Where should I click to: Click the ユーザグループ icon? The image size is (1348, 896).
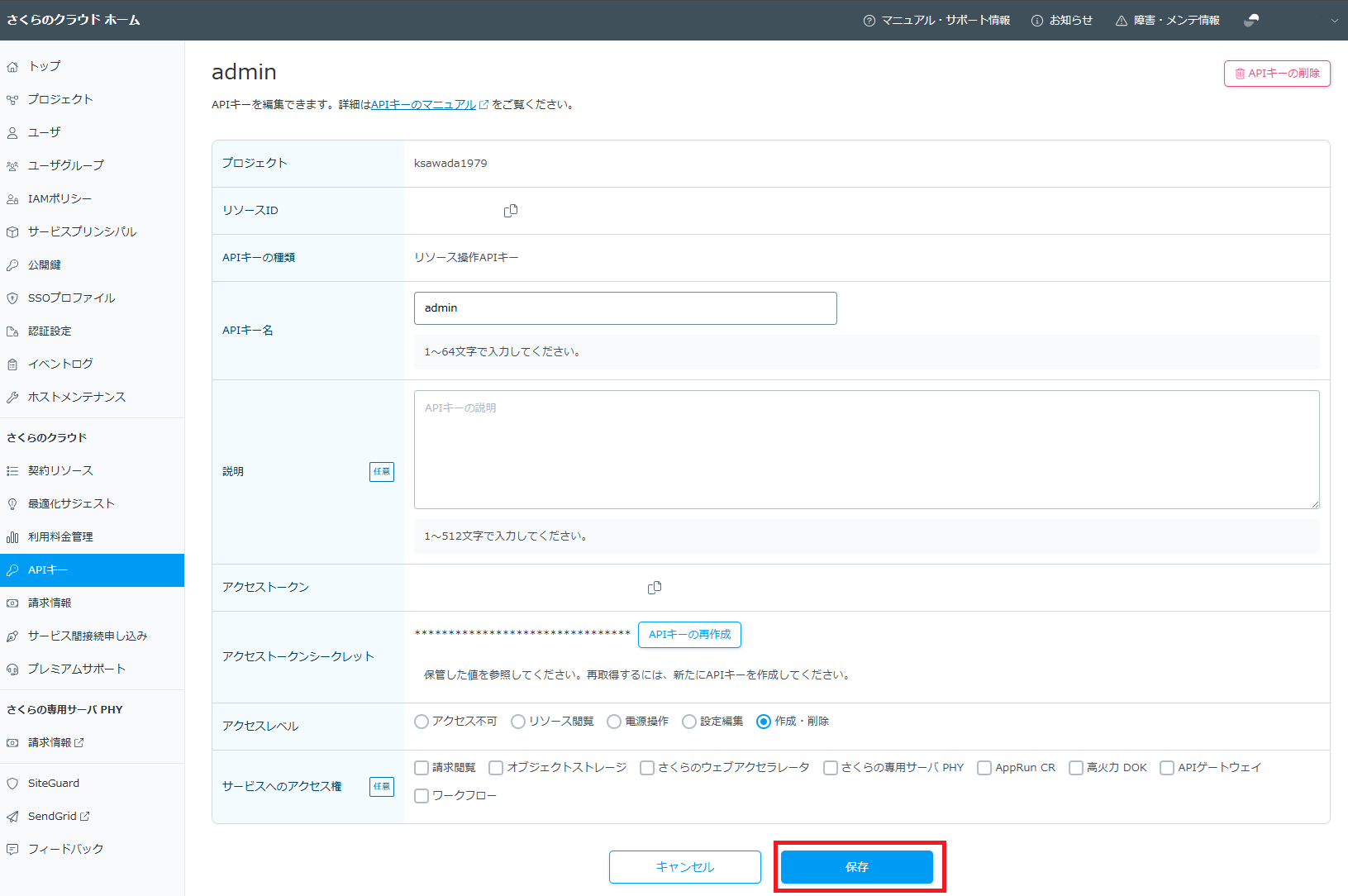(12, 166)
